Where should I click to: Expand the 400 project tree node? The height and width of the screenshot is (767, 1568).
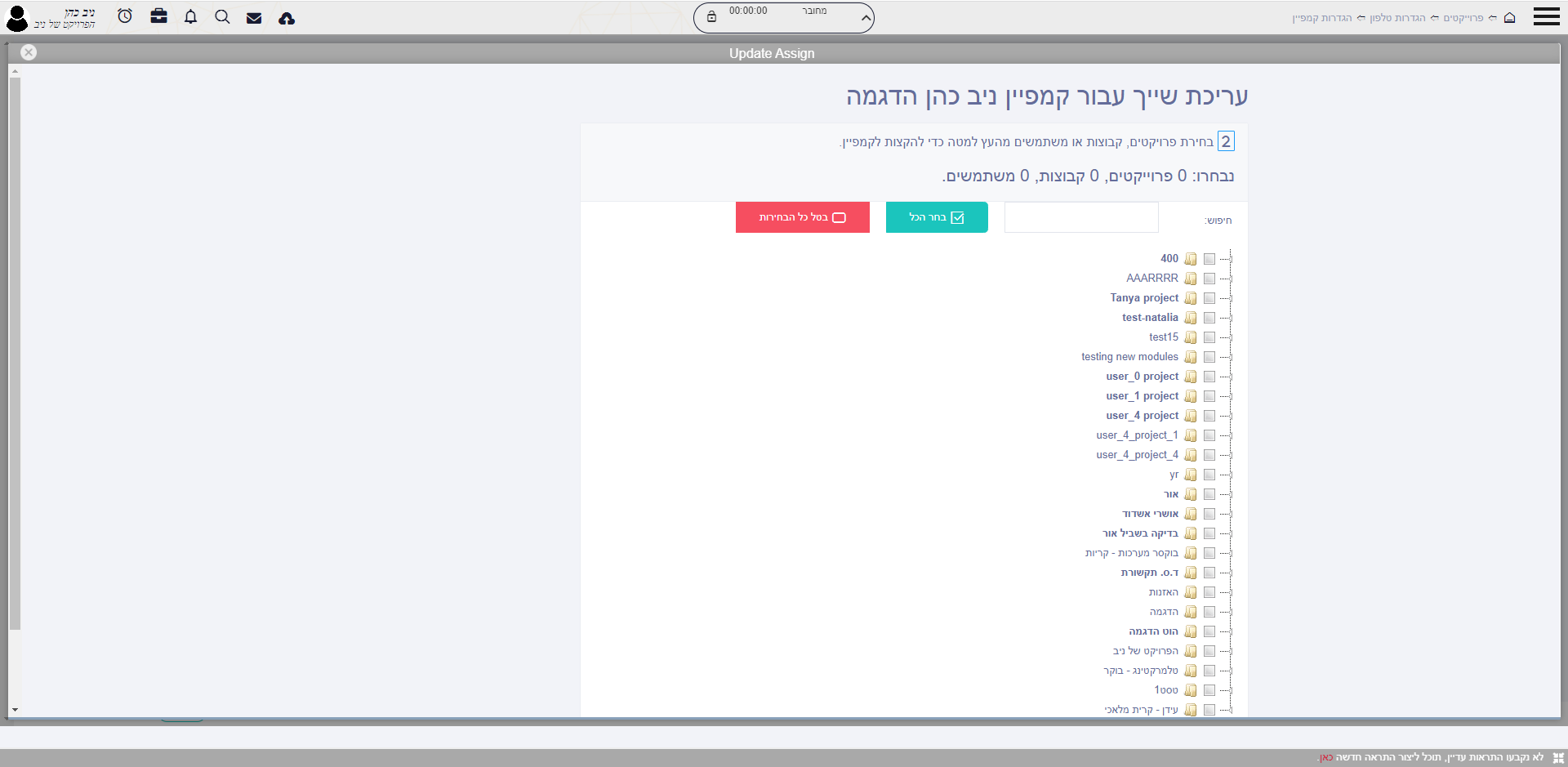(x=1226, y=259)
